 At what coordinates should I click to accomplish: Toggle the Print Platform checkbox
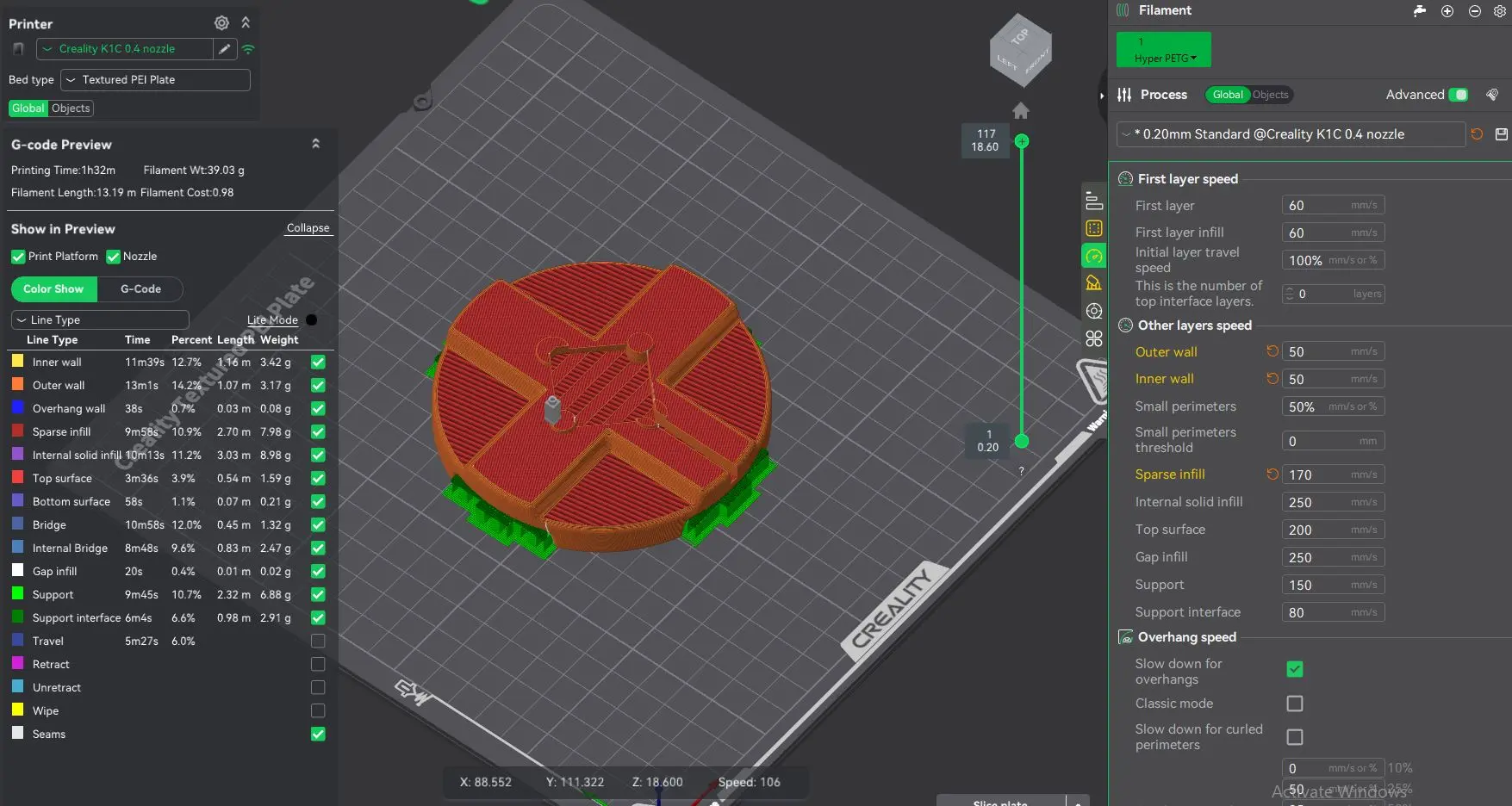click(x=18, y=257)
